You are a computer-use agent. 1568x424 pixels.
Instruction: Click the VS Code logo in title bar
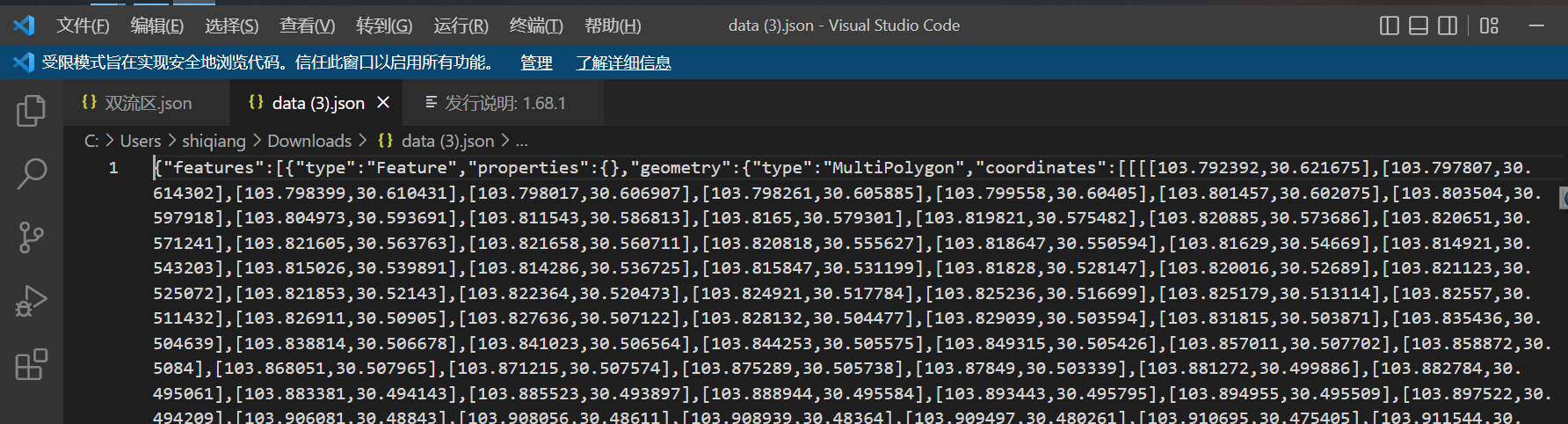coord(24,26)
